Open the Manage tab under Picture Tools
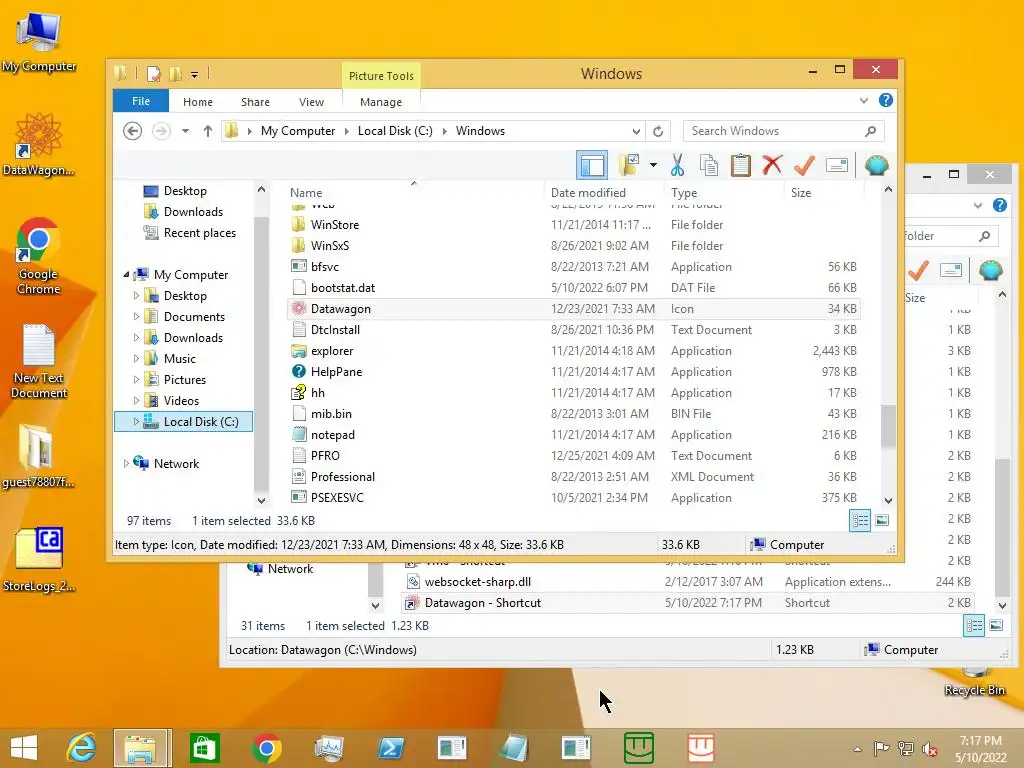 pos(381,102)
